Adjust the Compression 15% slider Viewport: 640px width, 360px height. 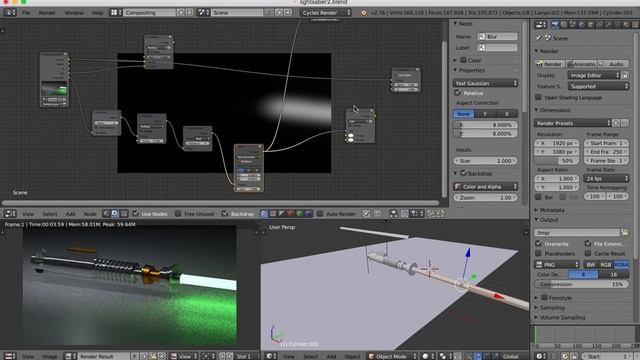point(582,284)
